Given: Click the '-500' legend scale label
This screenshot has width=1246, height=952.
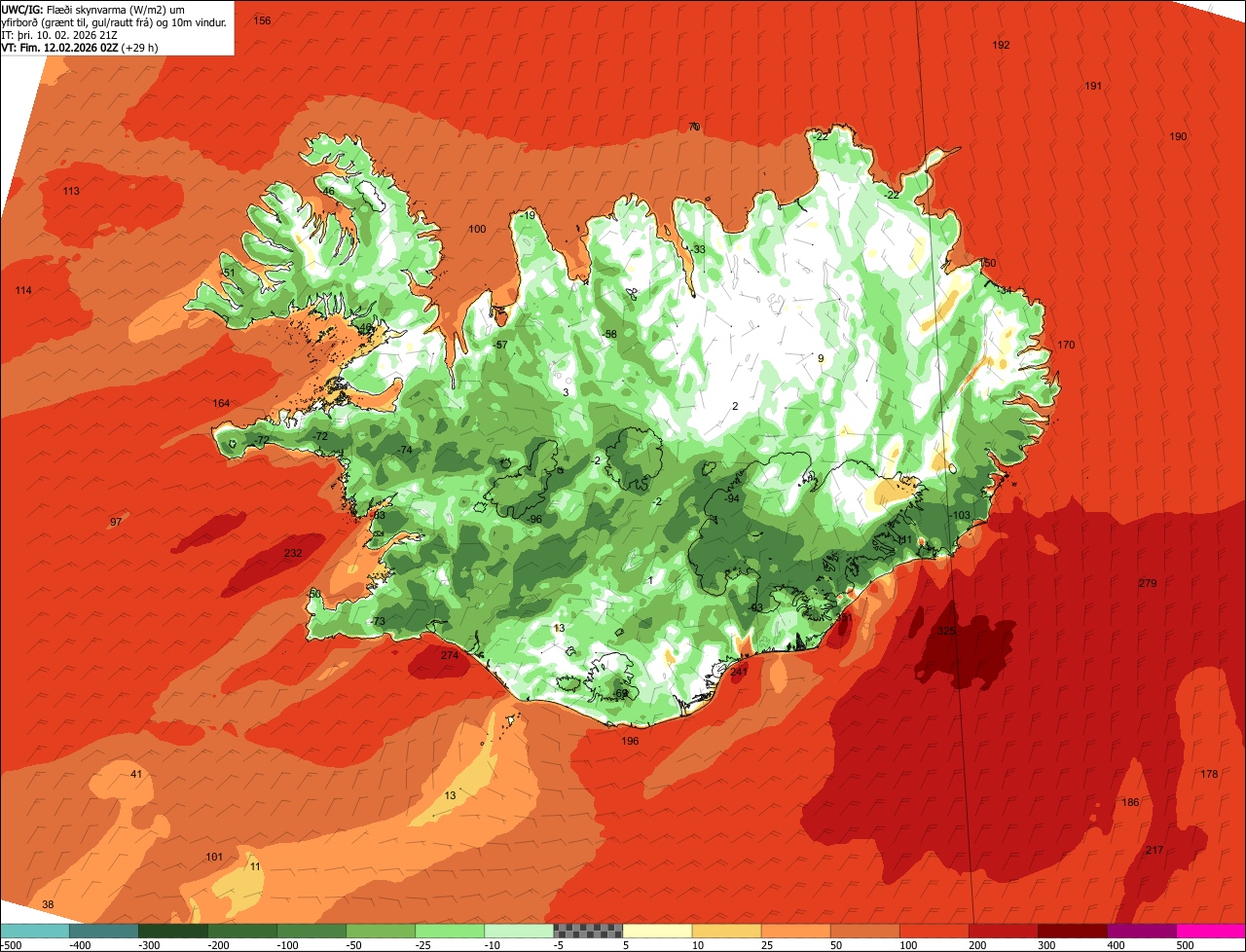Looking at the screenshot, I should tap(11, 944).
